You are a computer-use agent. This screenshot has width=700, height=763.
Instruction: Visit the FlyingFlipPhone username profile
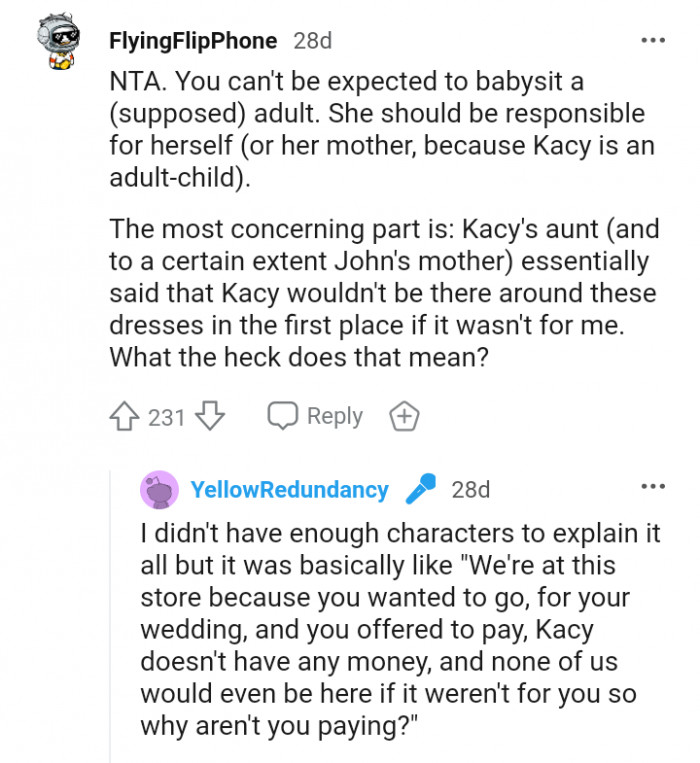192,41
